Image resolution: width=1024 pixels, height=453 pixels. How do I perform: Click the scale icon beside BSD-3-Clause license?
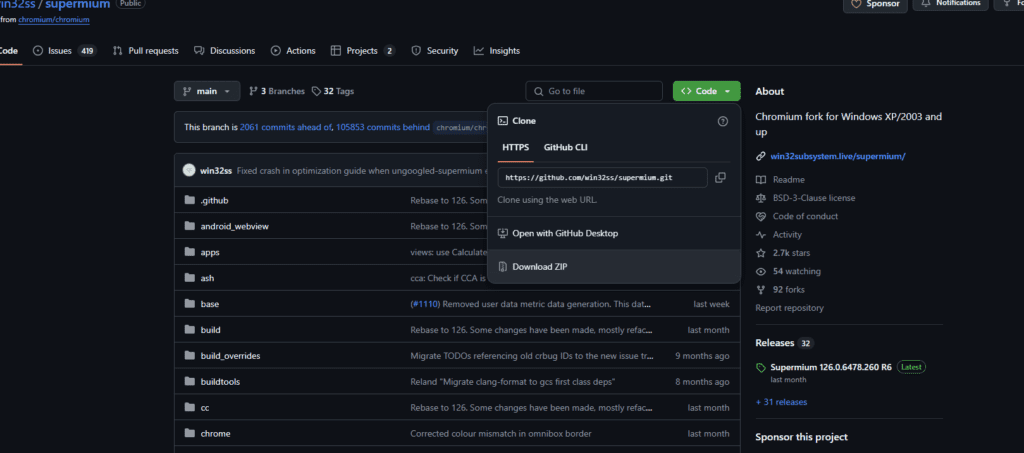760,198
